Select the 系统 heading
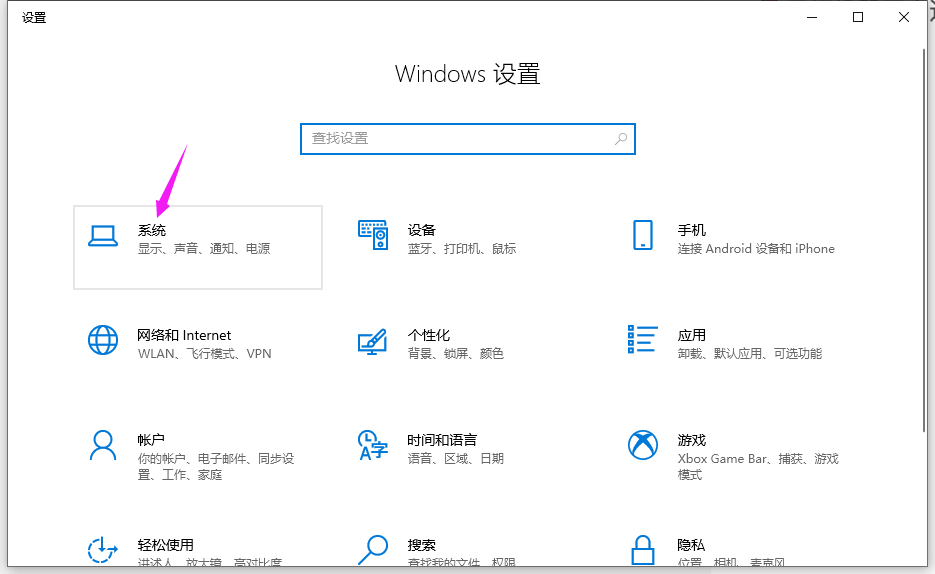This screenshot has width=935, height=574. coord(151,230)
